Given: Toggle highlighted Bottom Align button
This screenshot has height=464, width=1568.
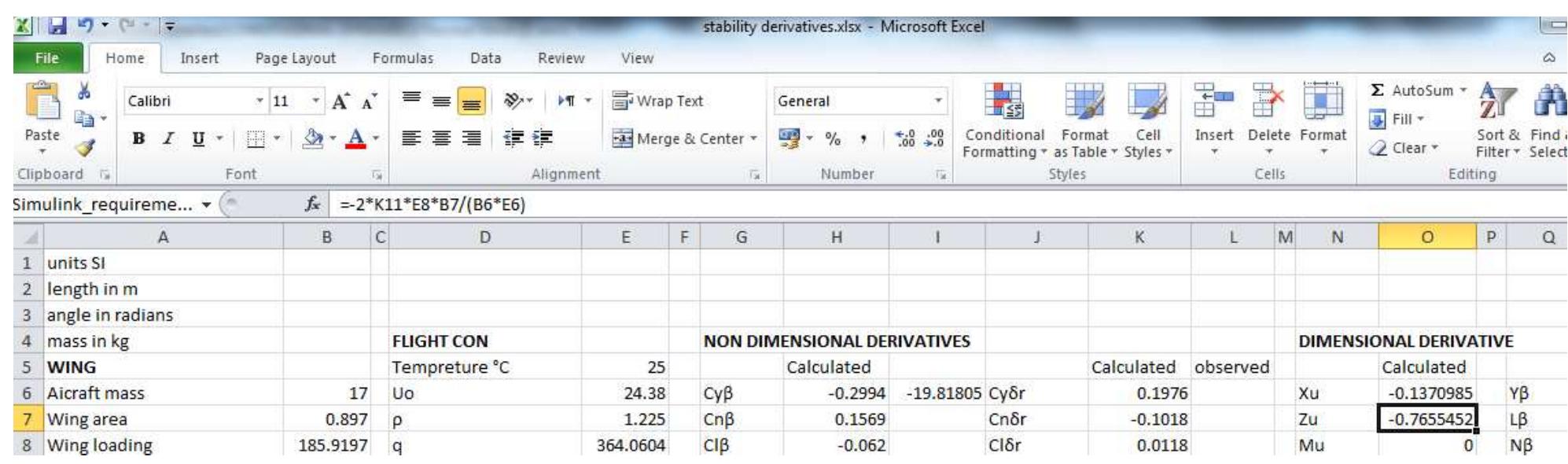Looking at the screenshot, I should (x=471, y=101).
